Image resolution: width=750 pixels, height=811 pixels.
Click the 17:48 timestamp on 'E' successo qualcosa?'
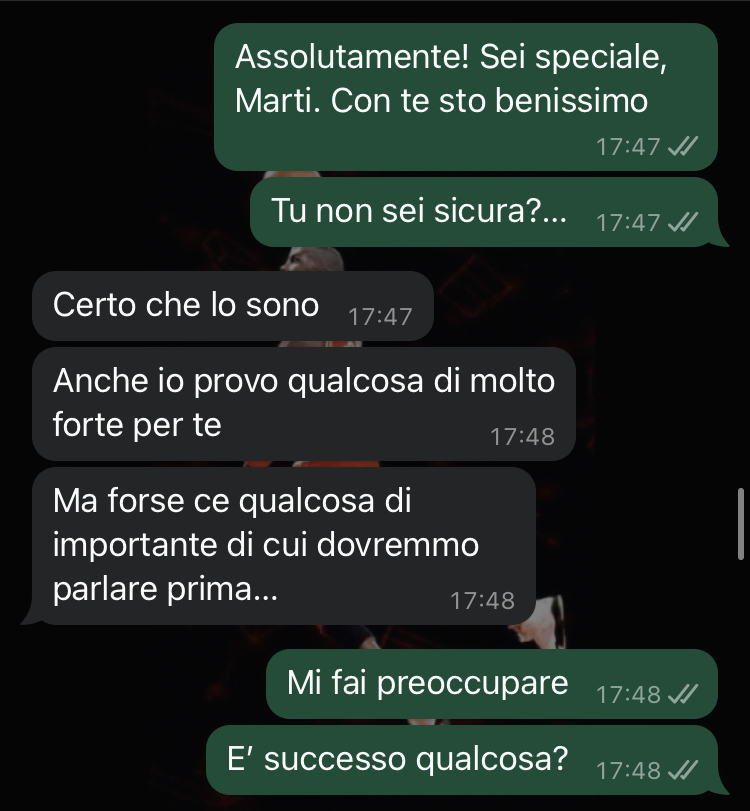click(x=628, y=770)
